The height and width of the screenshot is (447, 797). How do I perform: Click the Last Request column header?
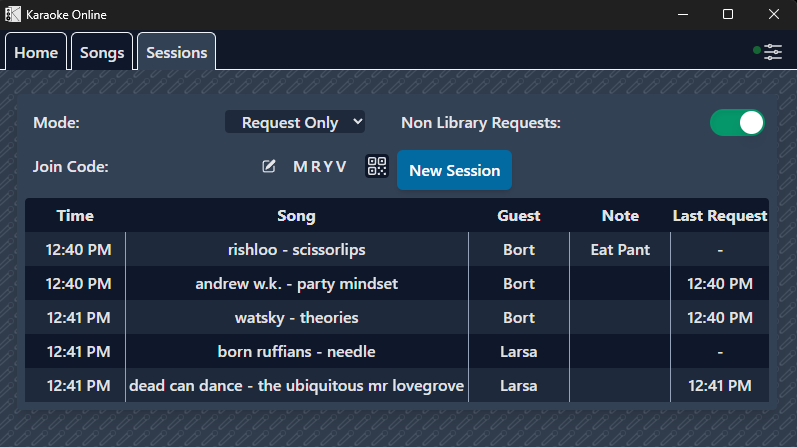[720, 216]
